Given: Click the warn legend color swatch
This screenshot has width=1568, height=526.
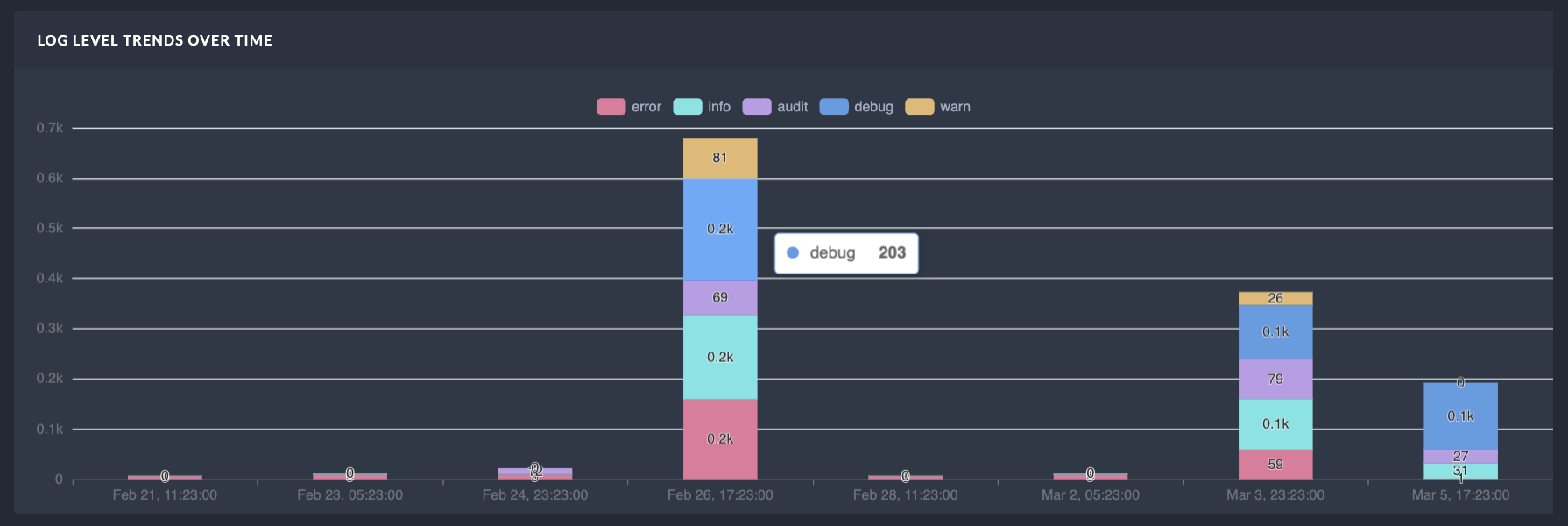Looking at the screenshot, I should pos(919,107).
